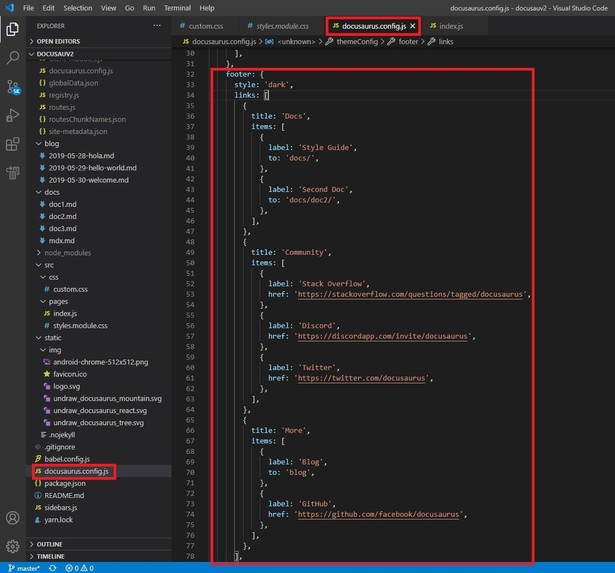Collapse the DOCUSAUV2 project section

(55, 54)
